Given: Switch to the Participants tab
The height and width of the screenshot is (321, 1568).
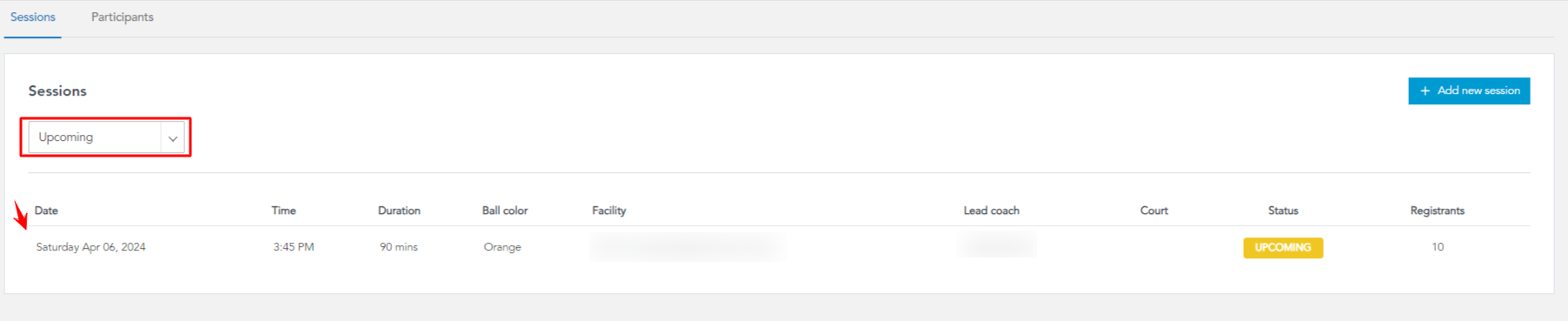Looking at the screenshot, I should pyautogui.click(x=123, y=17).
